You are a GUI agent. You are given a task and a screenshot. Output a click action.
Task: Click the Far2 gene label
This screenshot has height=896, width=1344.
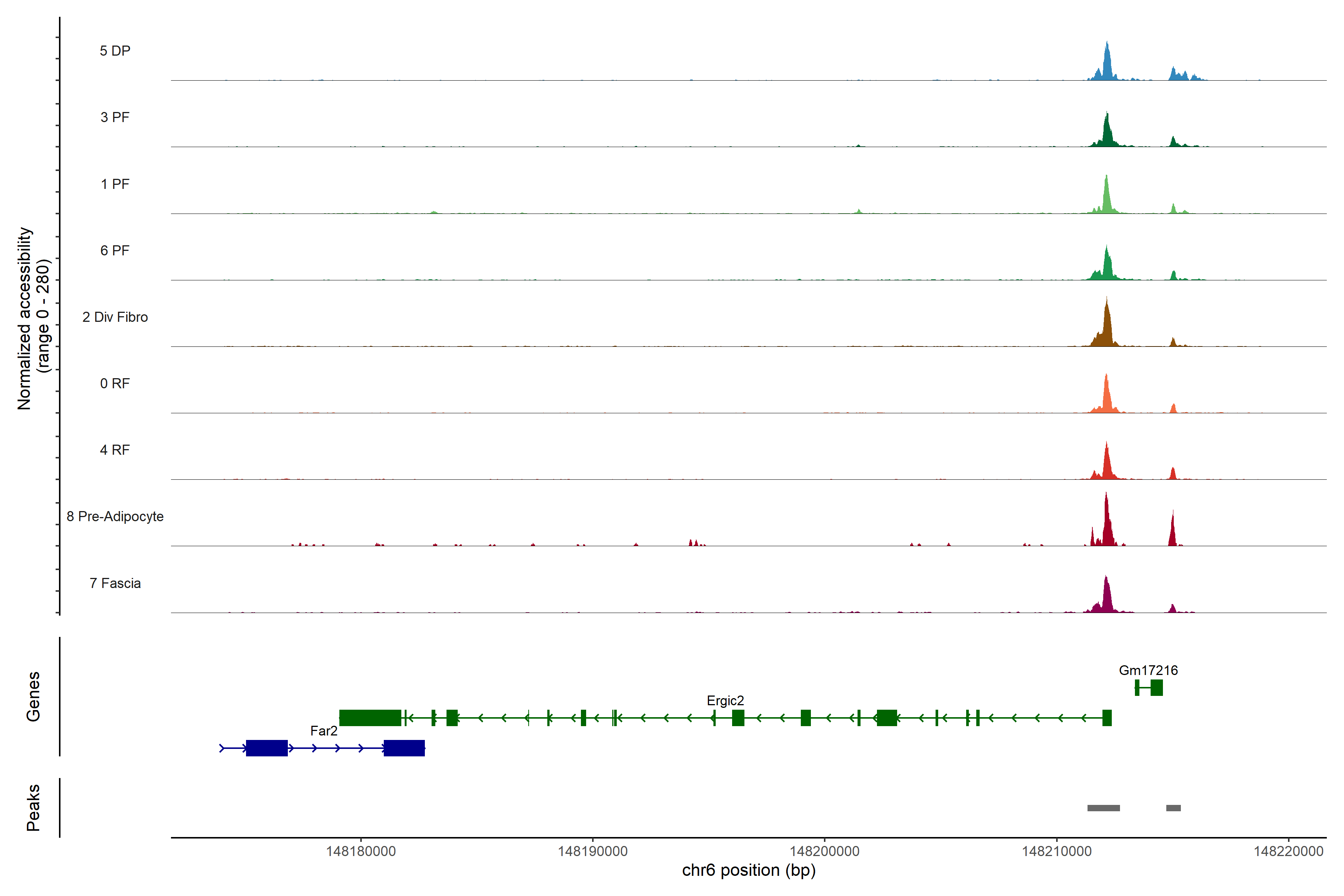(x=323, y=731)
